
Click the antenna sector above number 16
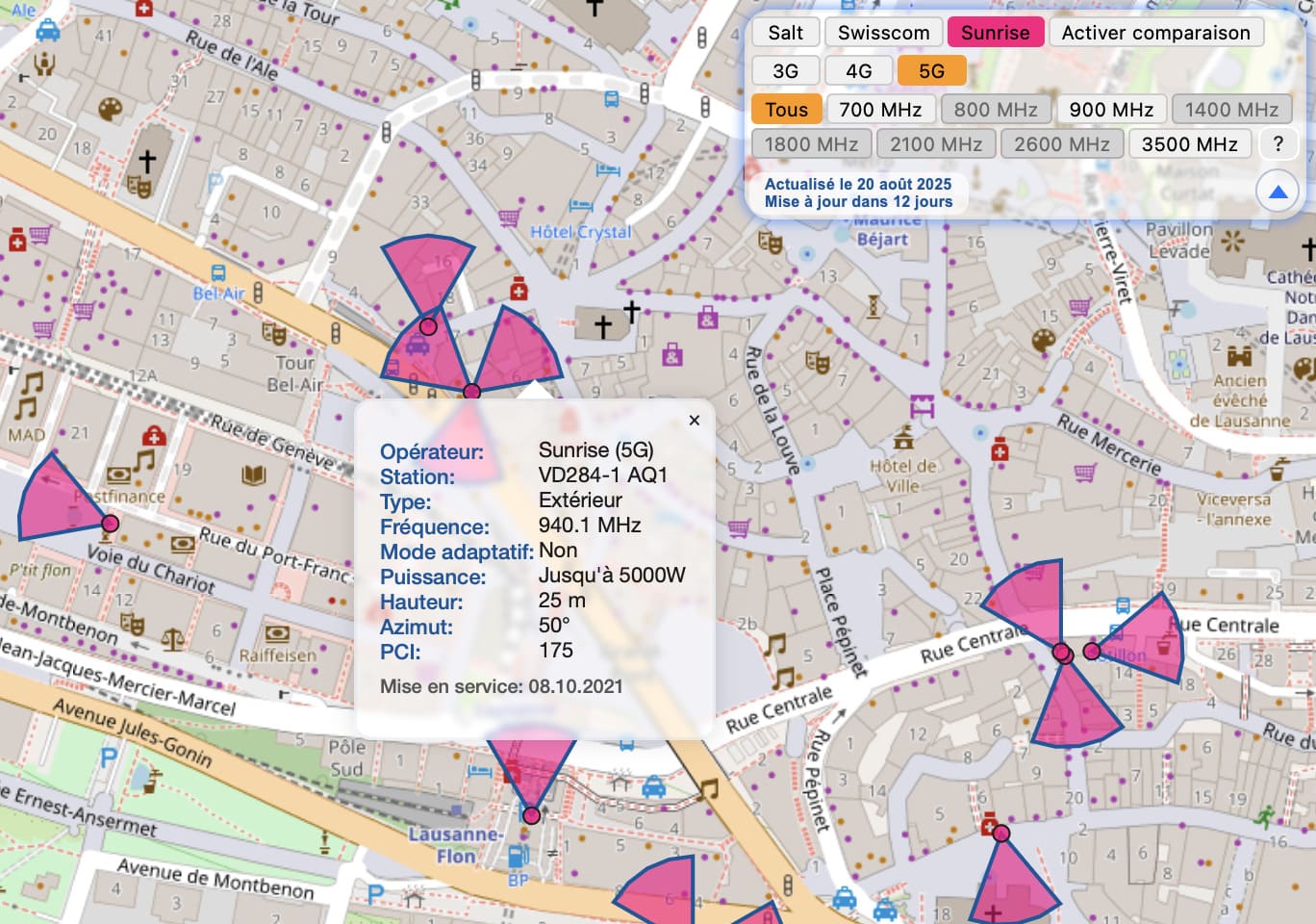point(428,273)
